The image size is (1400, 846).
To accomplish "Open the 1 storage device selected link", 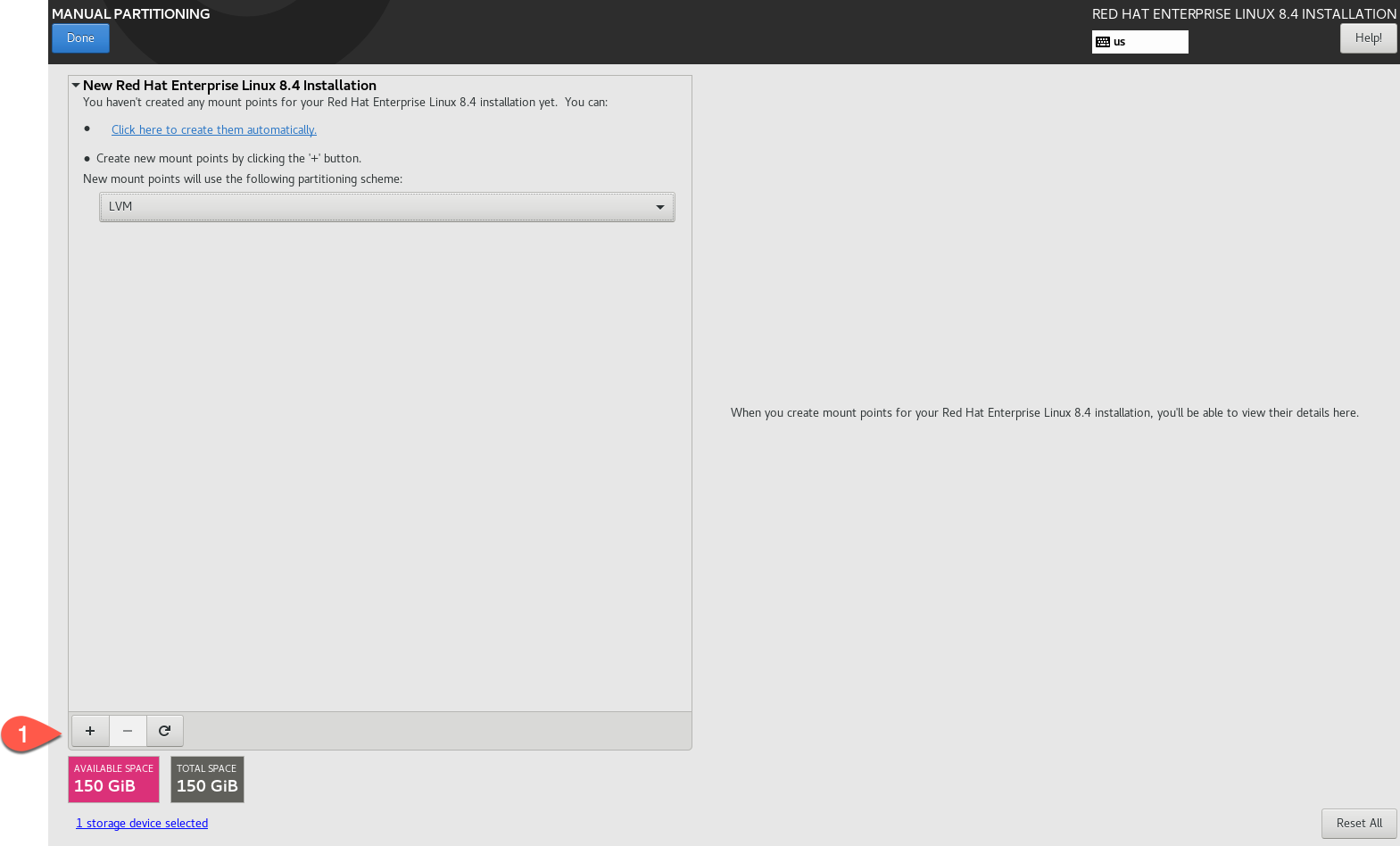I will coord(142,824).
